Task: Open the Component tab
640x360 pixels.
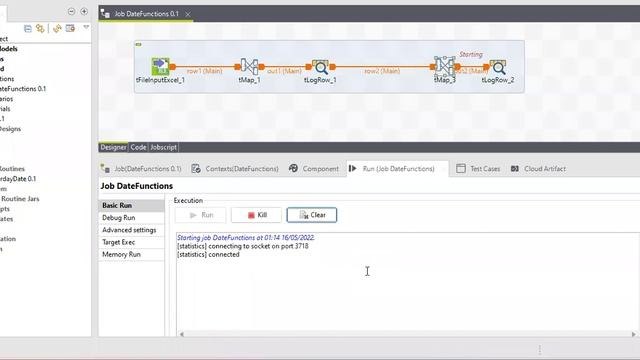Action: click(314, 169)
